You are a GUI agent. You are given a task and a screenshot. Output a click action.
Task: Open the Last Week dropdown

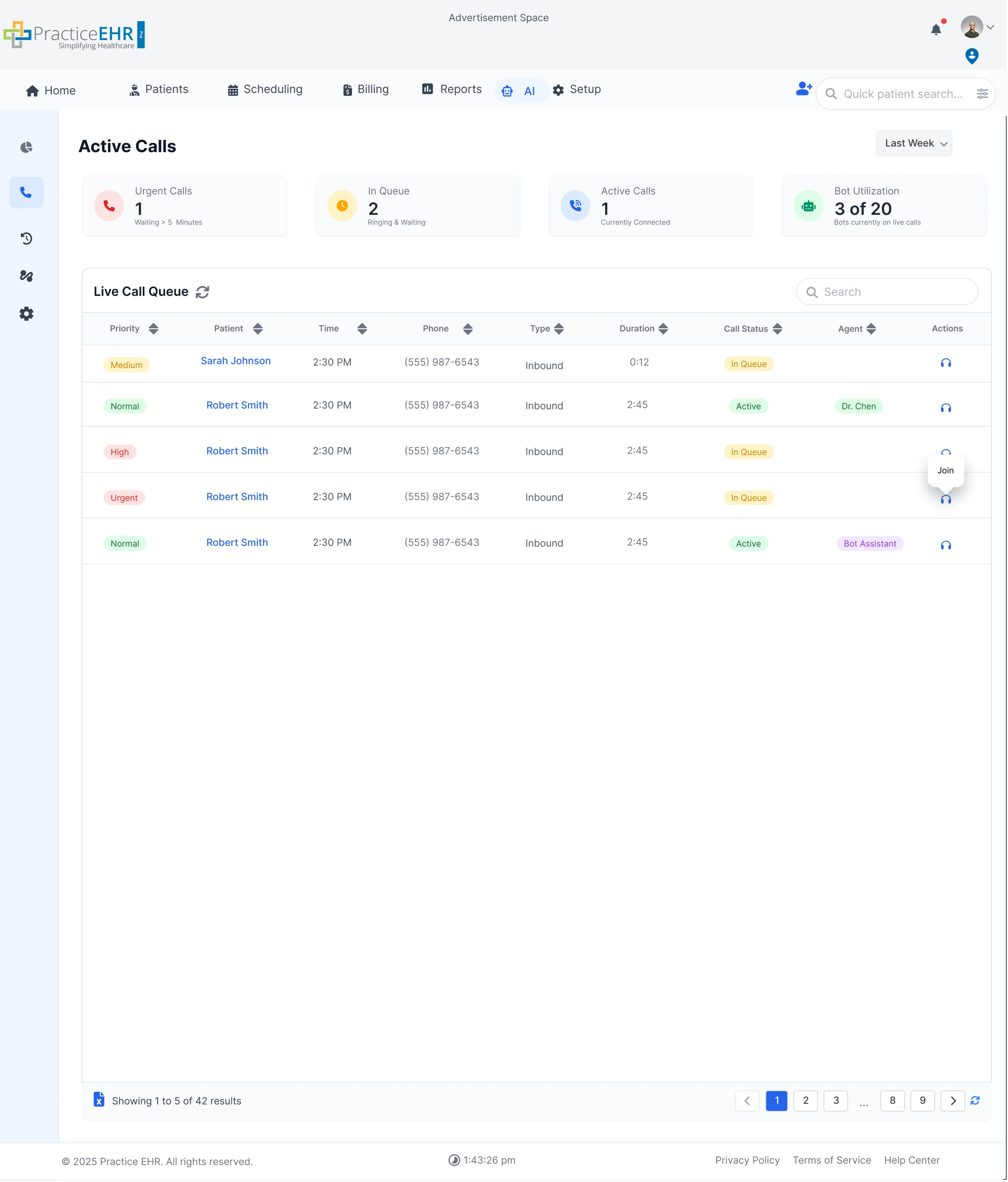[913, 143]
